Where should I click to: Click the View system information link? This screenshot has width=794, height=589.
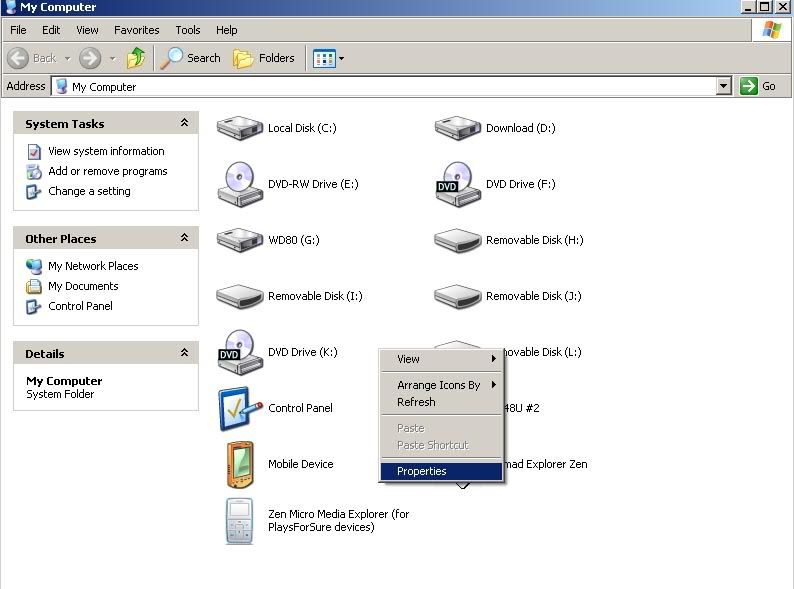[x=106, y=151]
